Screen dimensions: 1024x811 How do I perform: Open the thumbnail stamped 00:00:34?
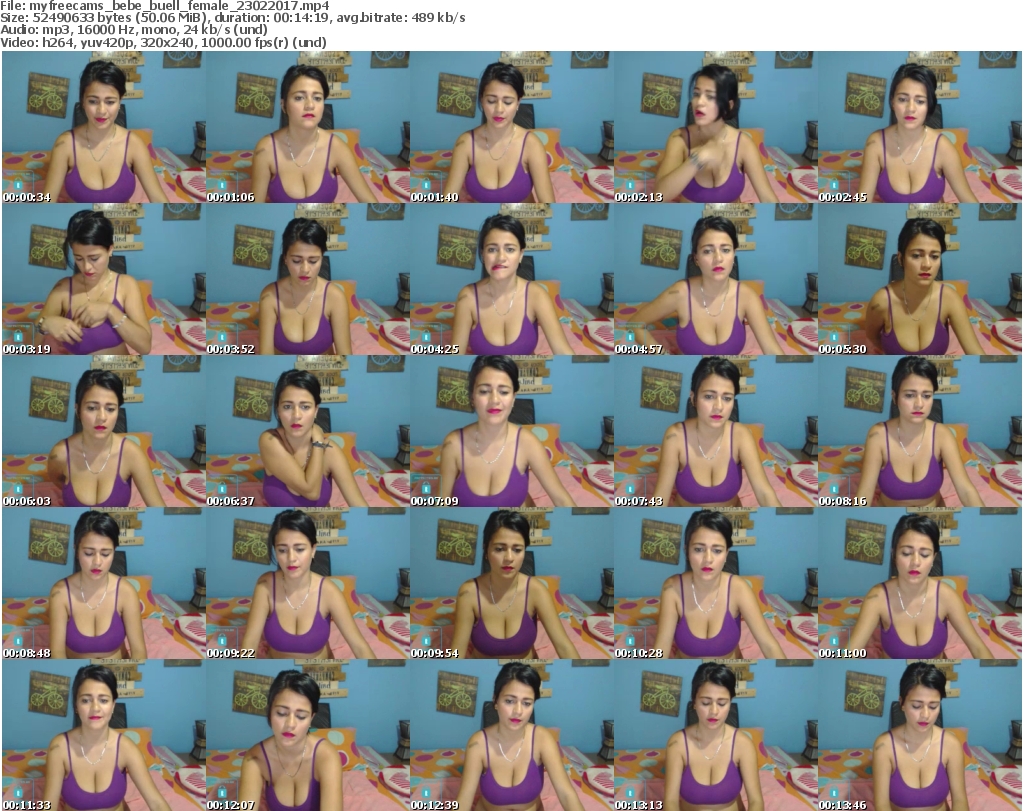(104, 127)
